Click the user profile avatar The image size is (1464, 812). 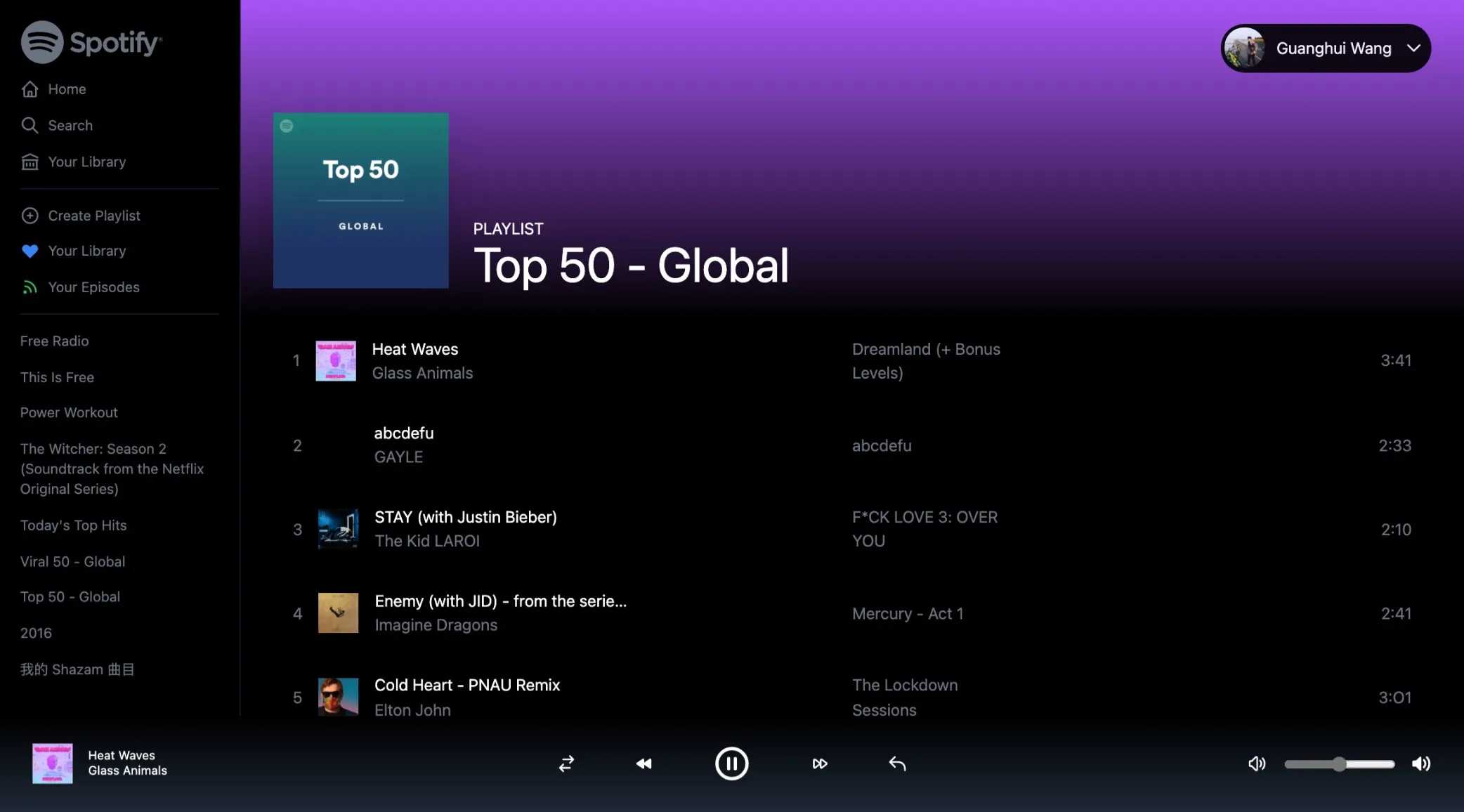click(1244, 48)
